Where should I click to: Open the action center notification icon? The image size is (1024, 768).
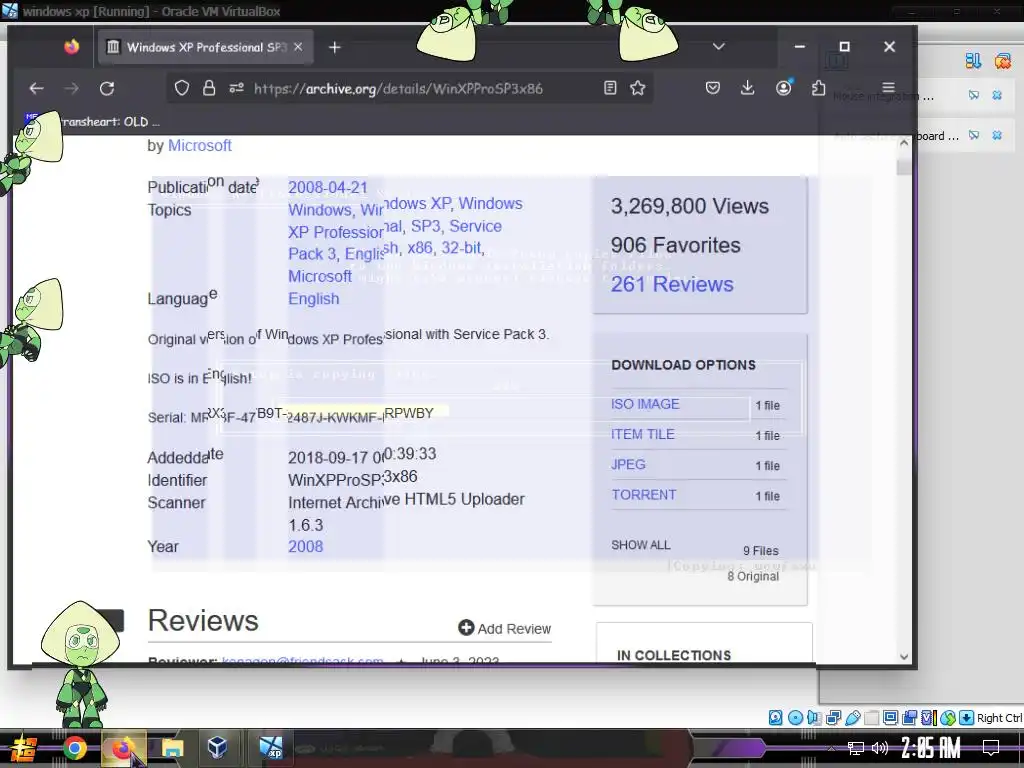point(991,748)
